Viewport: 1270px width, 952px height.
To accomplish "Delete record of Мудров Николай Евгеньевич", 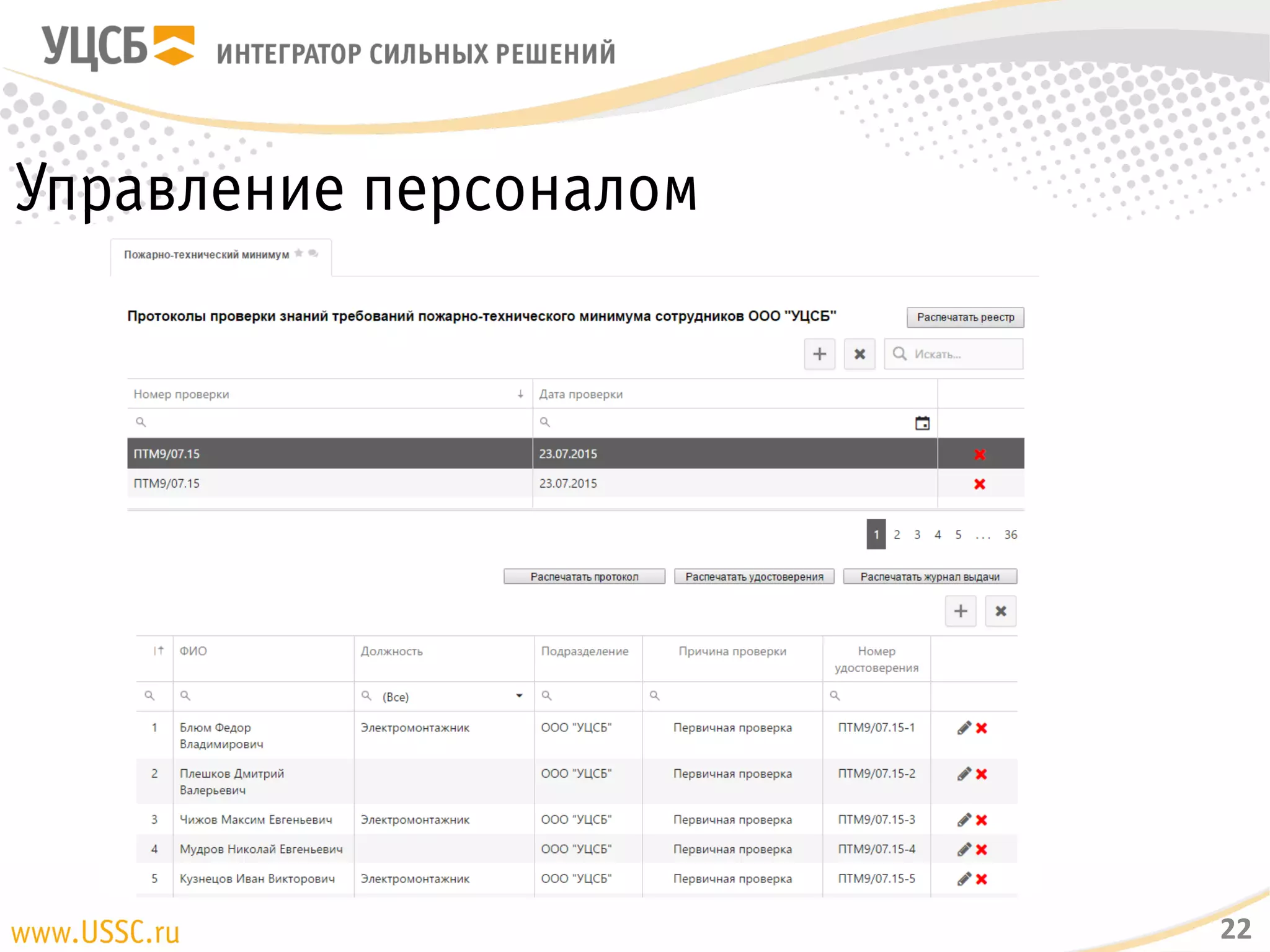I will tap(982, 850).
